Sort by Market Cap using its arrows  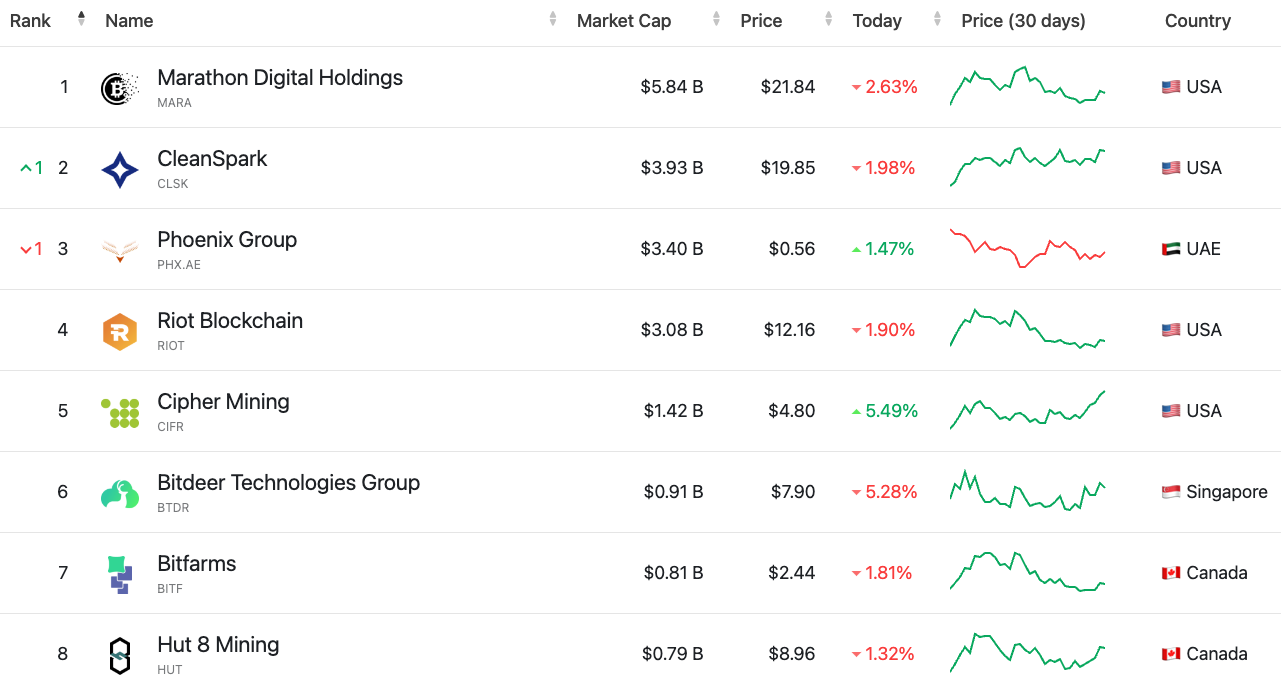tap(716, 20)
